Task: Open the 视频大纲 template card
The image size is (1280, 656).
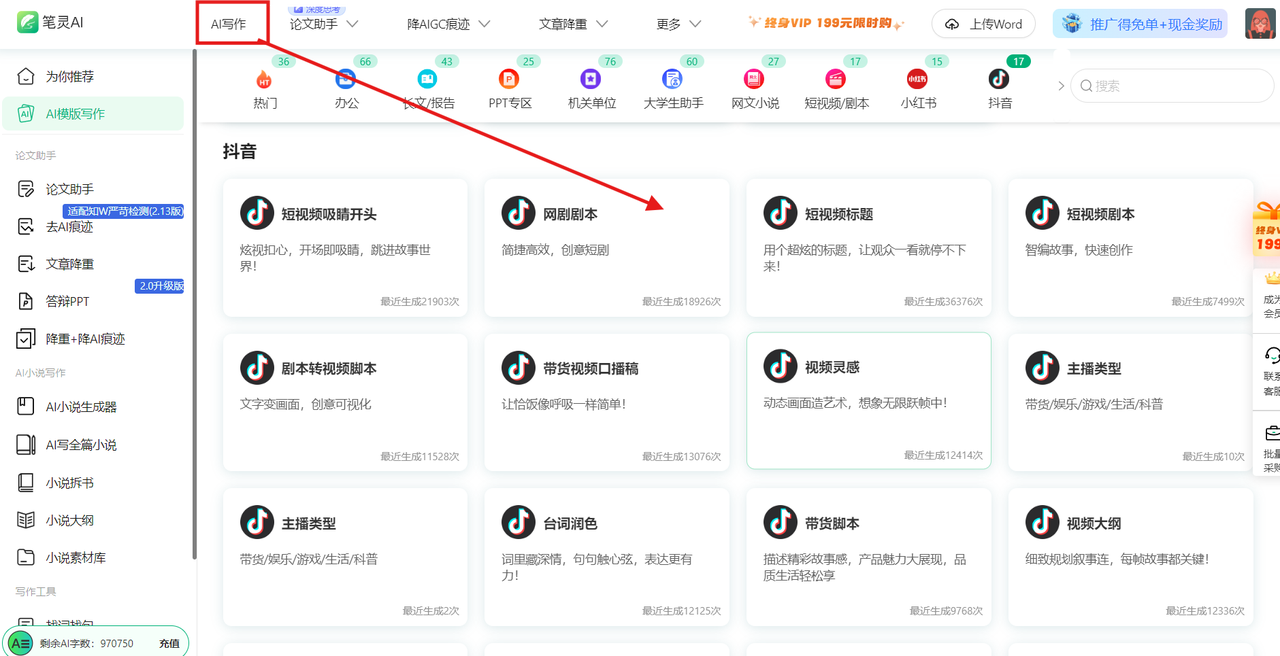Action: [x=1131, y=556]
